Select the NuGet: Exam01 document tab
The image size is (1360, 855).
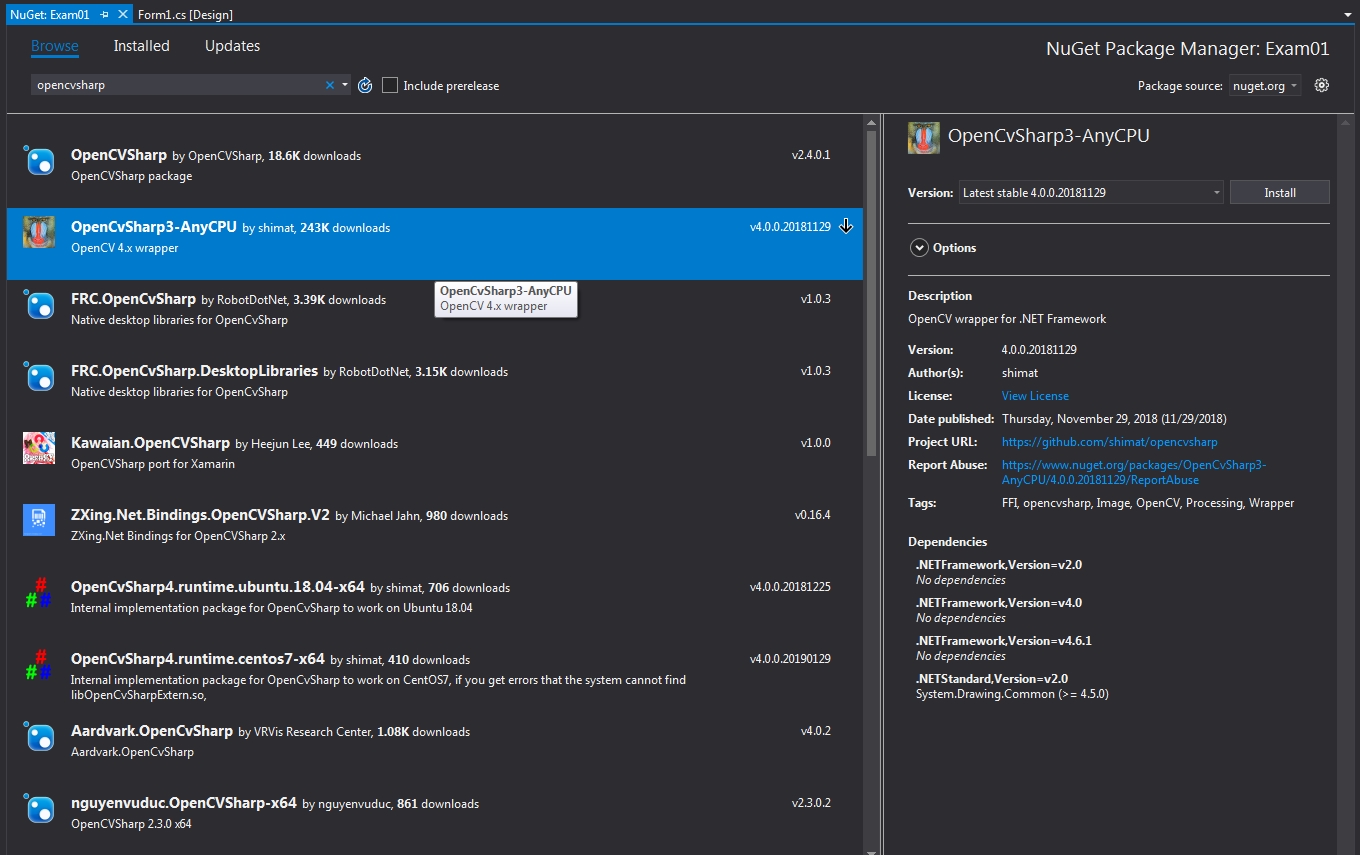(50, 15)
